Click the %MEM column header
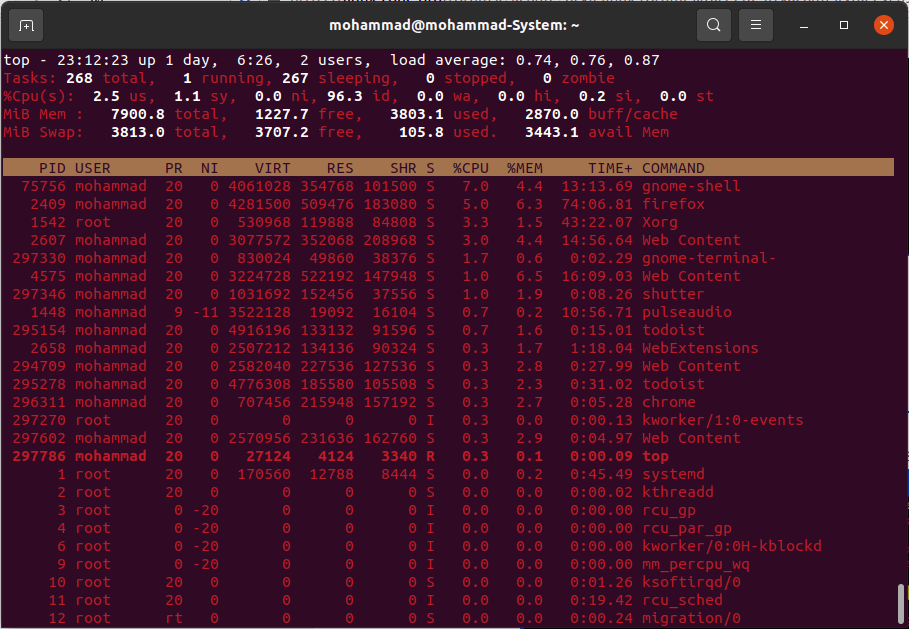This screenshot has width=909, height=629. tap(524, 168)
